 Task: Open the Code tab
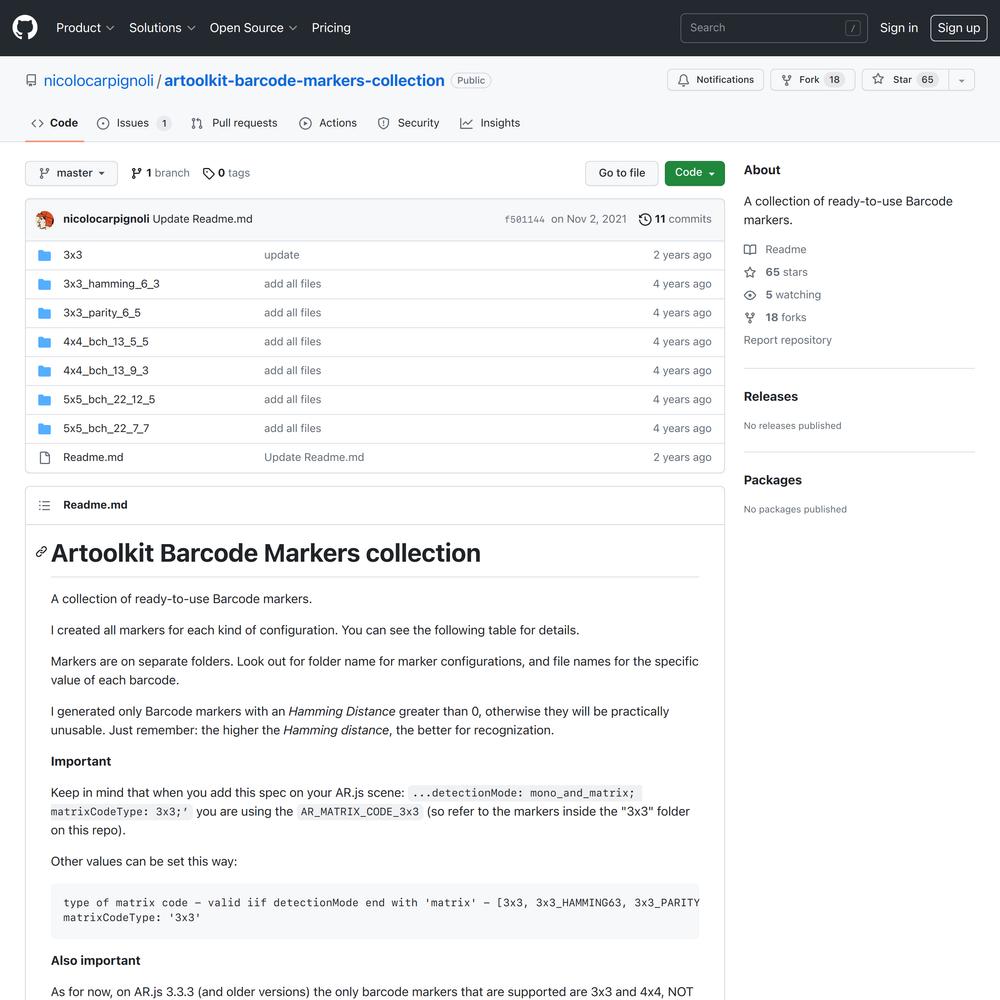[55, 123]
